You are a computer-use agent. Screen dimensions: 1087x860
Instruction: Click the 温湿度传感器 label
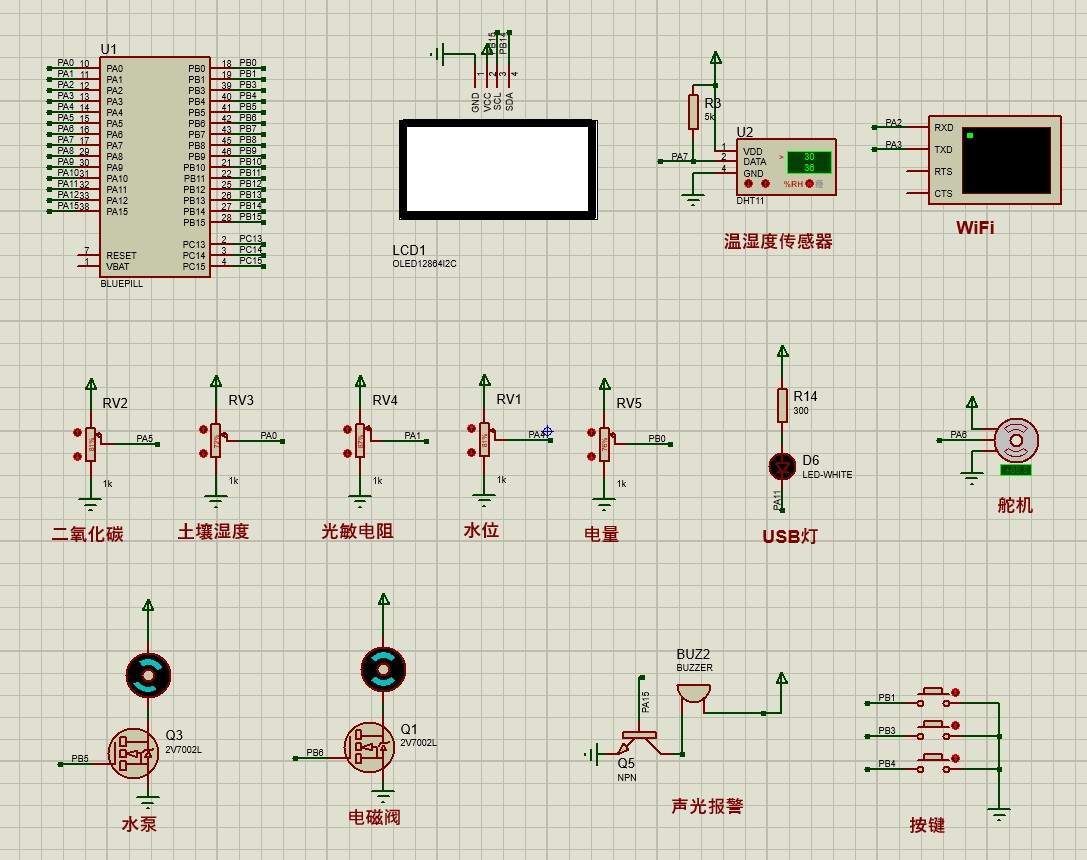(x=778, y=241)
